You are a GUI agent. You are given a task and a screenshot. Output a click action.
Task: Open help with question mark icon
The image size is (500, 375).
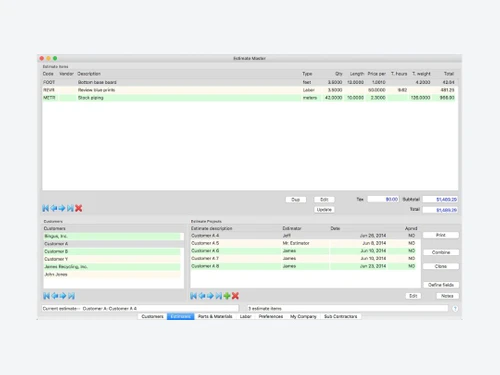pos(455,309)
